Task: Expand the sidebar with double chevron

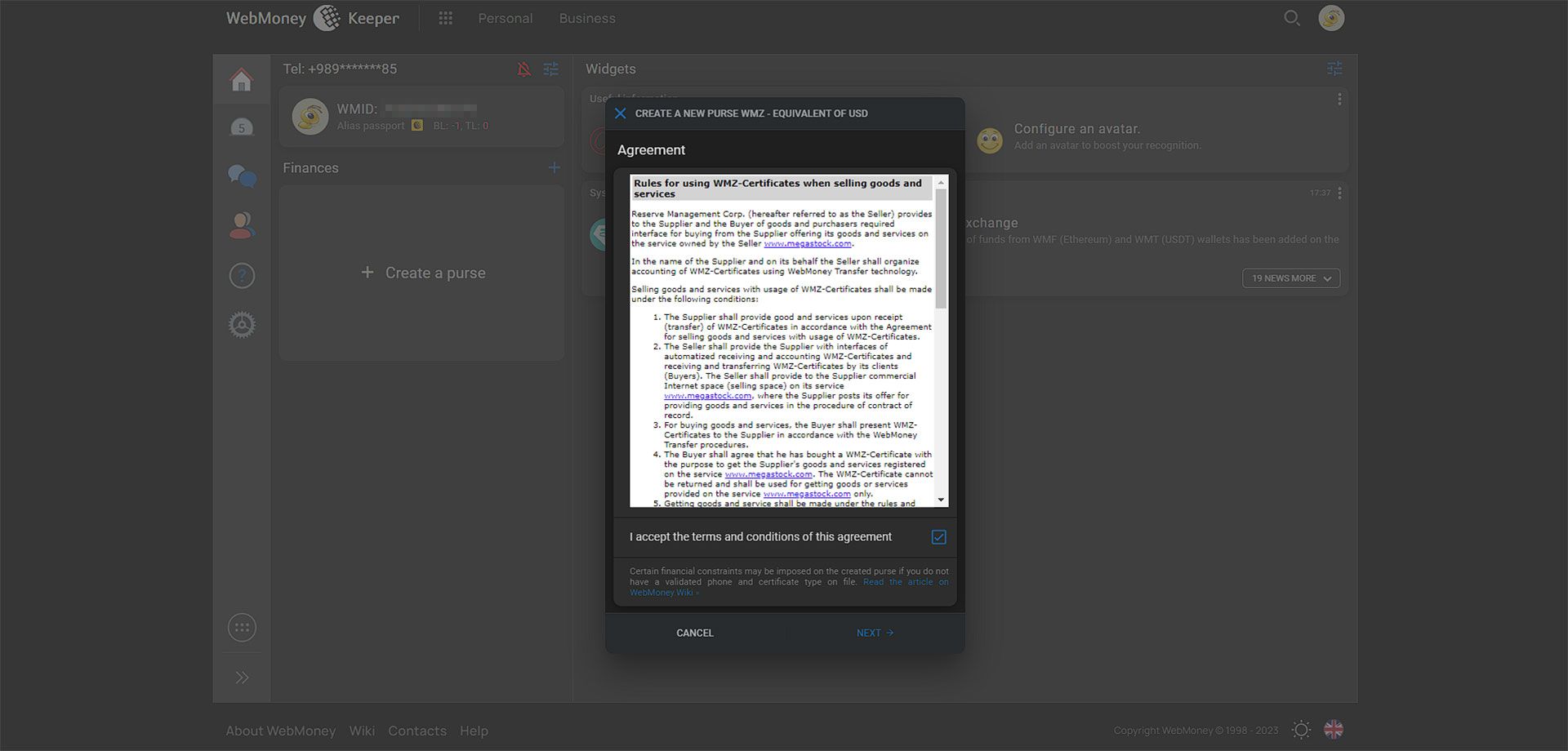Action: (242, 678)
